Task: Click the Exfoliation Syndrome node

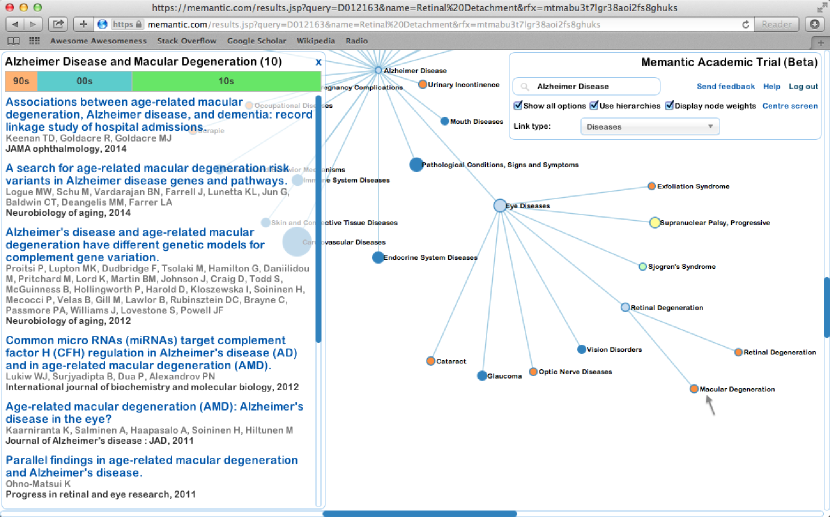Action: 652,186
